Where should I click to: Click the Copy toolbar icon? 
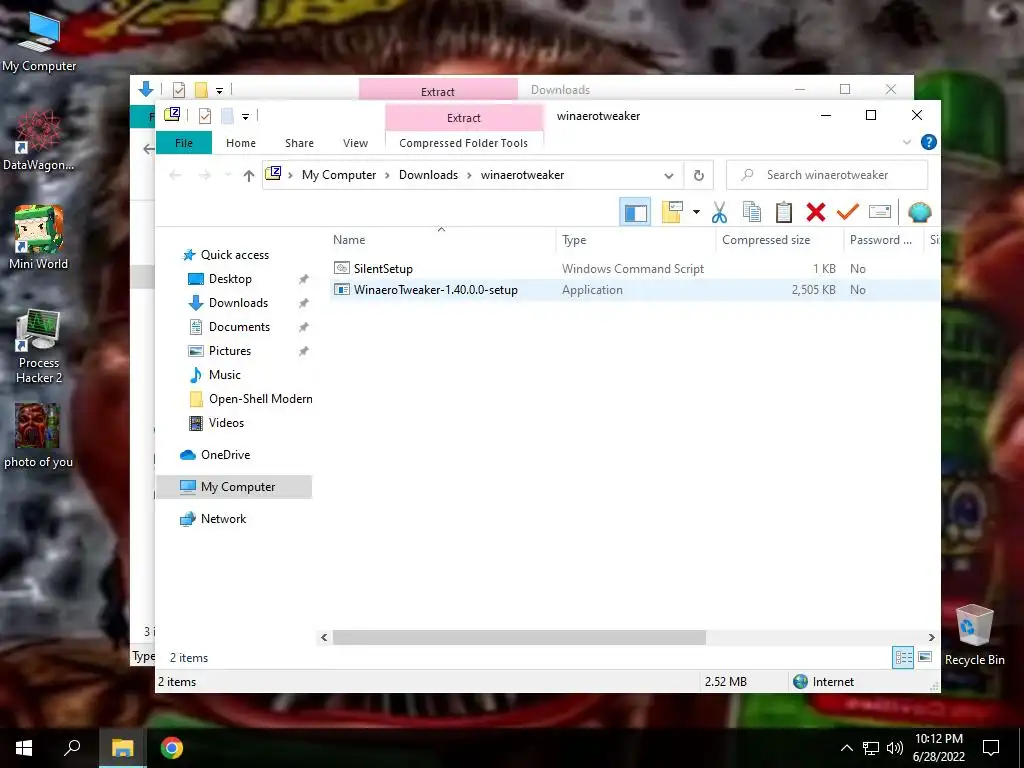[752, 212]
